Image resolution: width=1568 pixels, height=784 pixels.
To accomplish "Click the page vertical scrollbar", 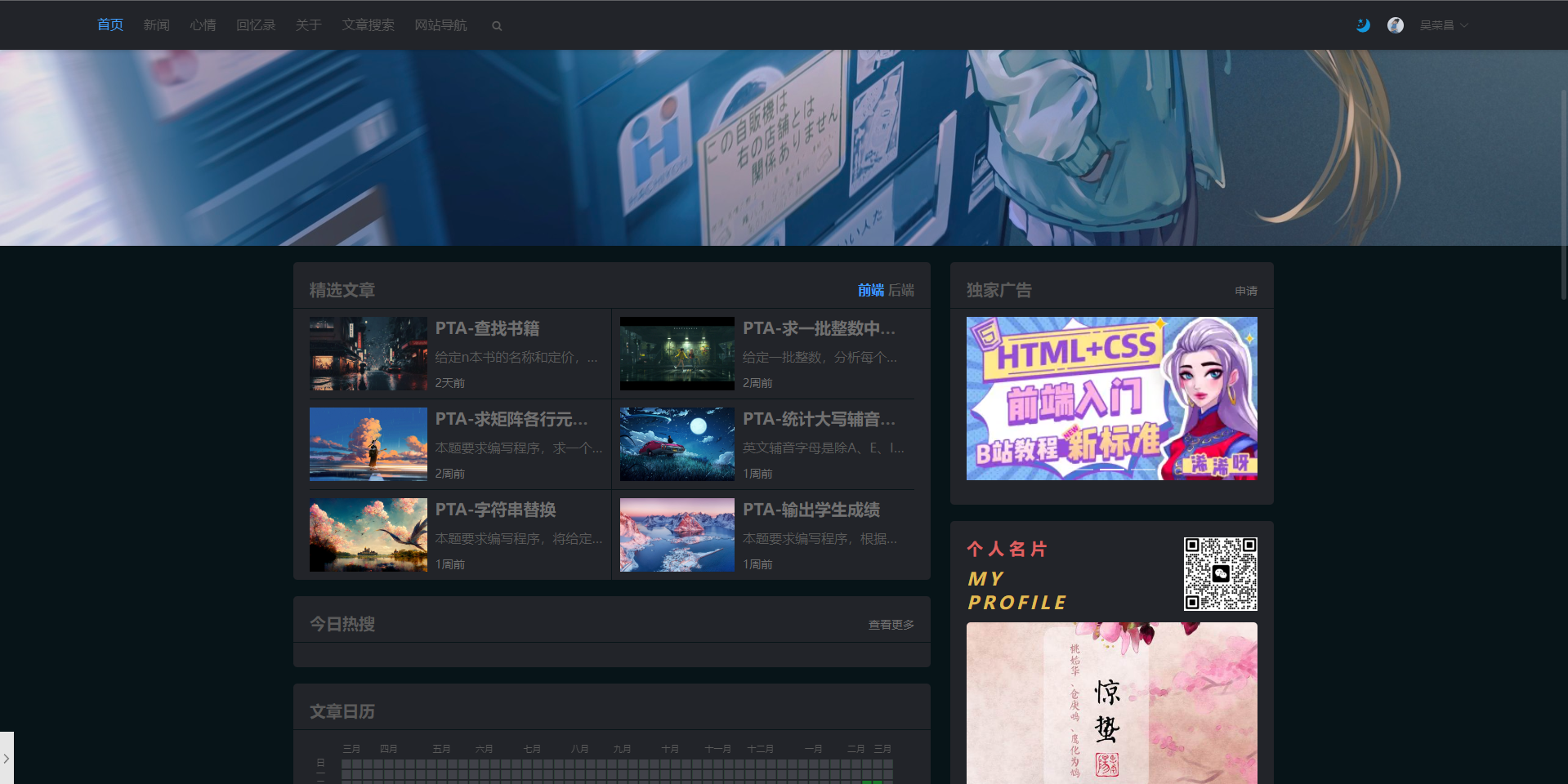I will (x=1564, y=193).
